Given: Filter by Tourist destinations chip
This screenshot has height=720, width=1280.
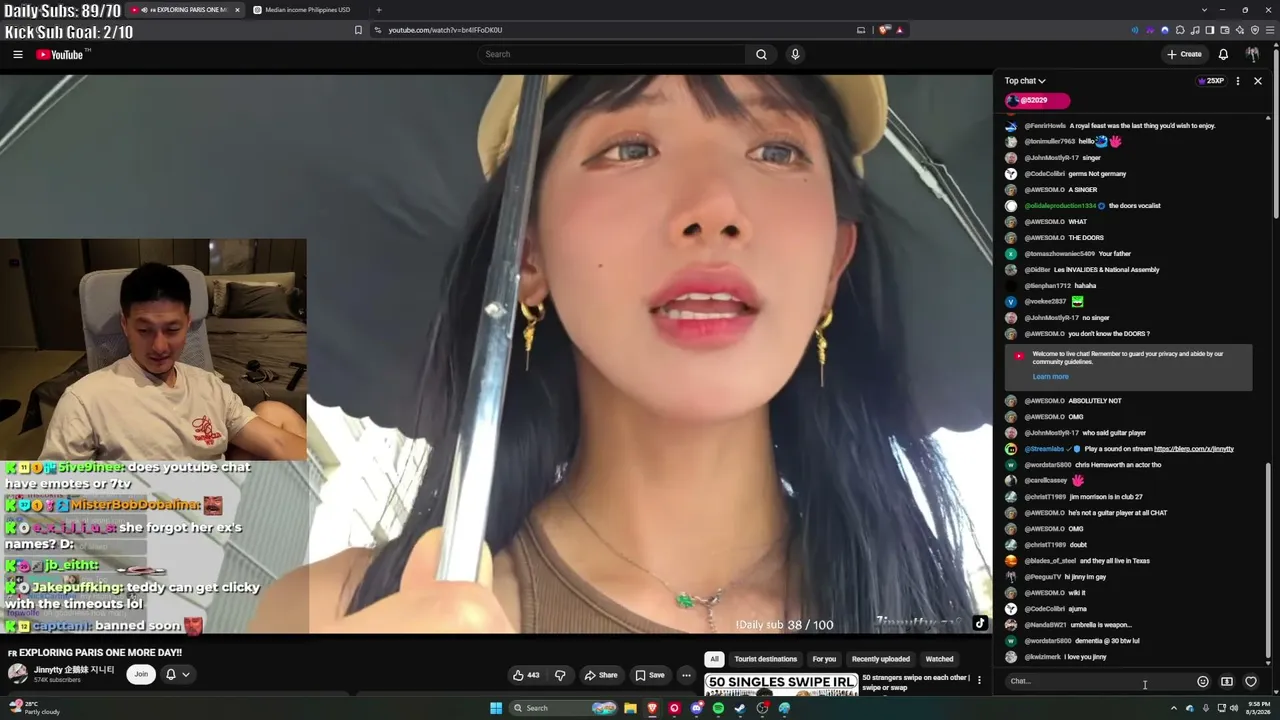Looking at the screenshot, I should (x=766, y=659).
